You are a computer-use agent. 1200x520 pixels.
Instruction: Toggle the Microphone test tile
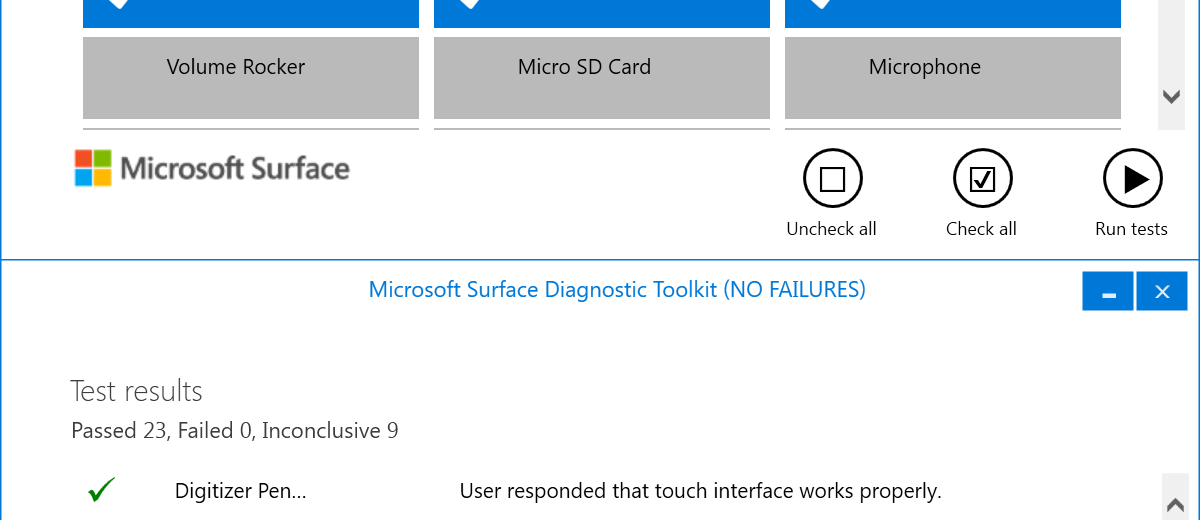tap(953, 78)
